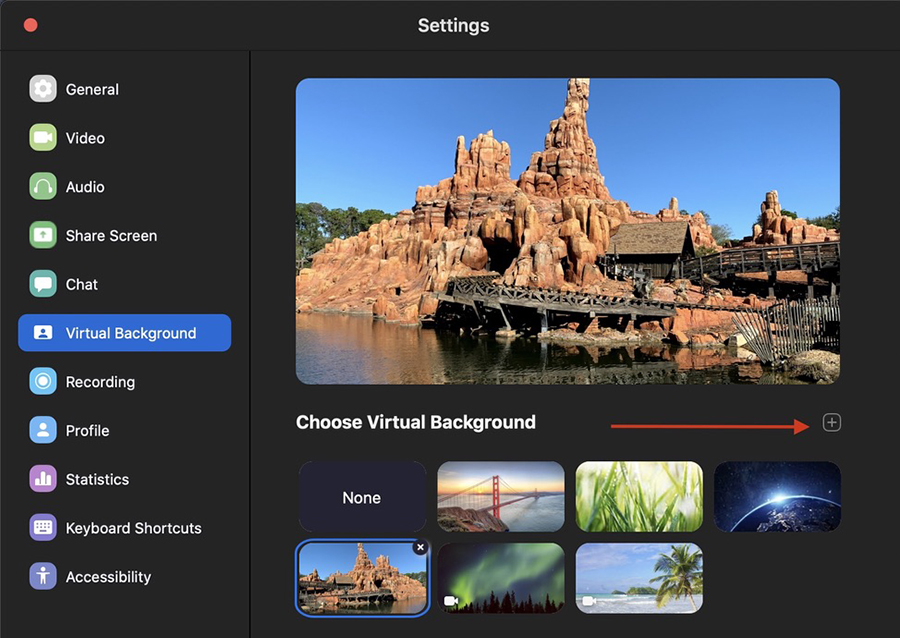Select None as virtual background
Viewport: 900px width, 638px height.
click(362, 497)
